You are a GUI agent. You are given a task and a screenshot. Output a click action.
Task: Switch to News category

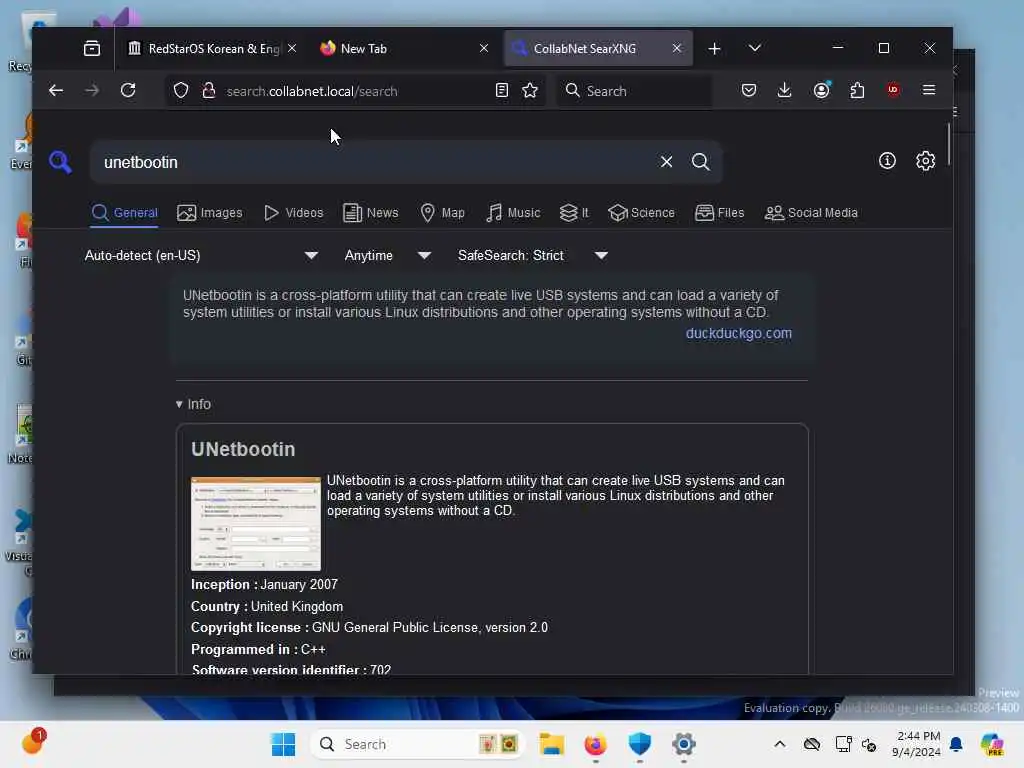point(370,213)
